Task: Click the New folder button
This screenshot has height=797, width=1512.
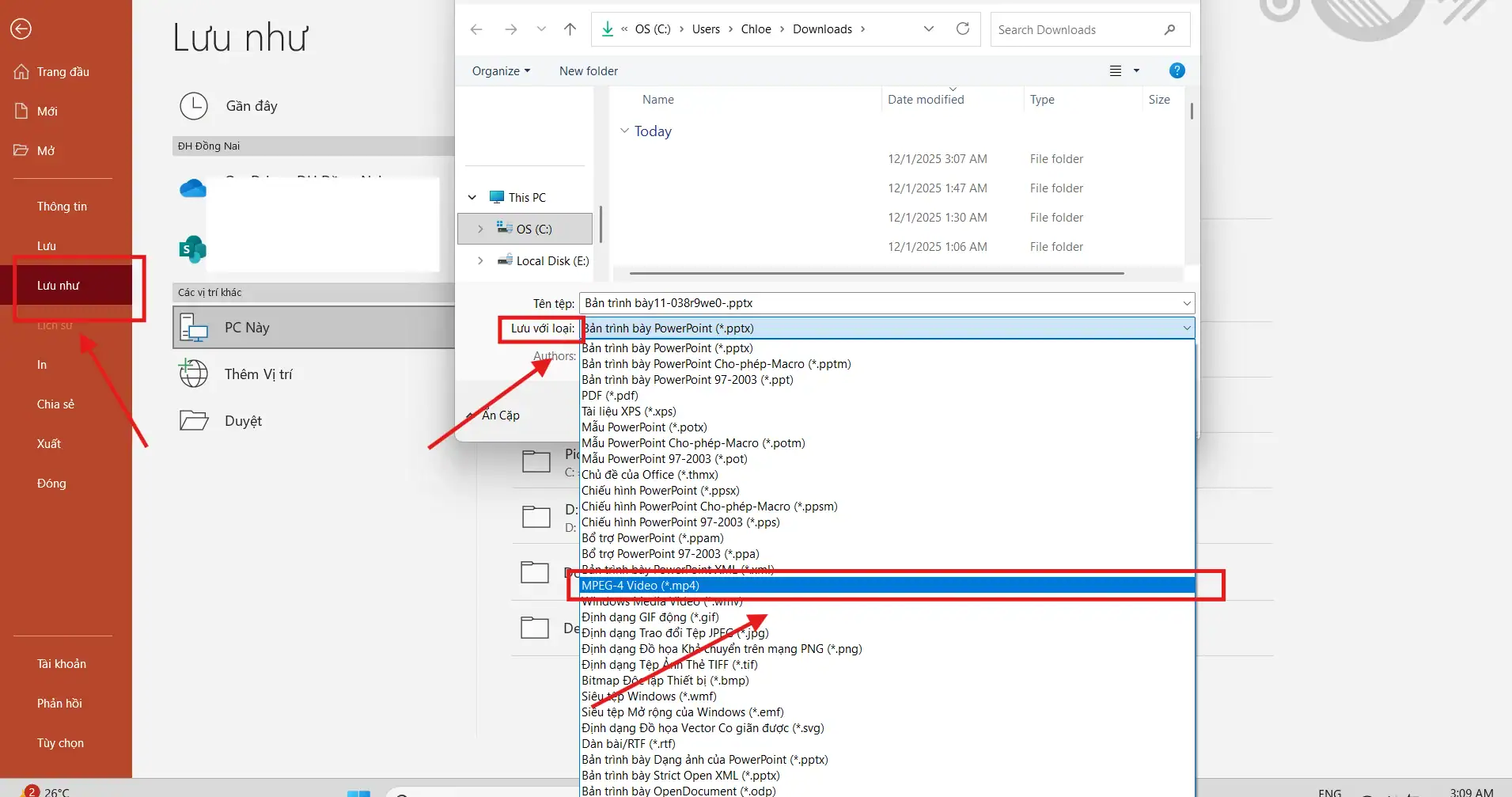Action: [588, 70]
